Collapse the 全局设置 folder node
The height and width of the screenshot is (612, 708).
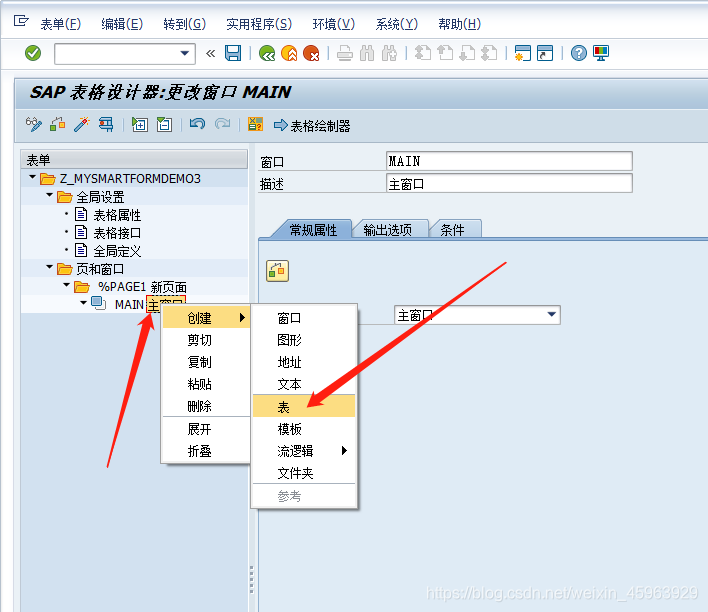(50, 195)
